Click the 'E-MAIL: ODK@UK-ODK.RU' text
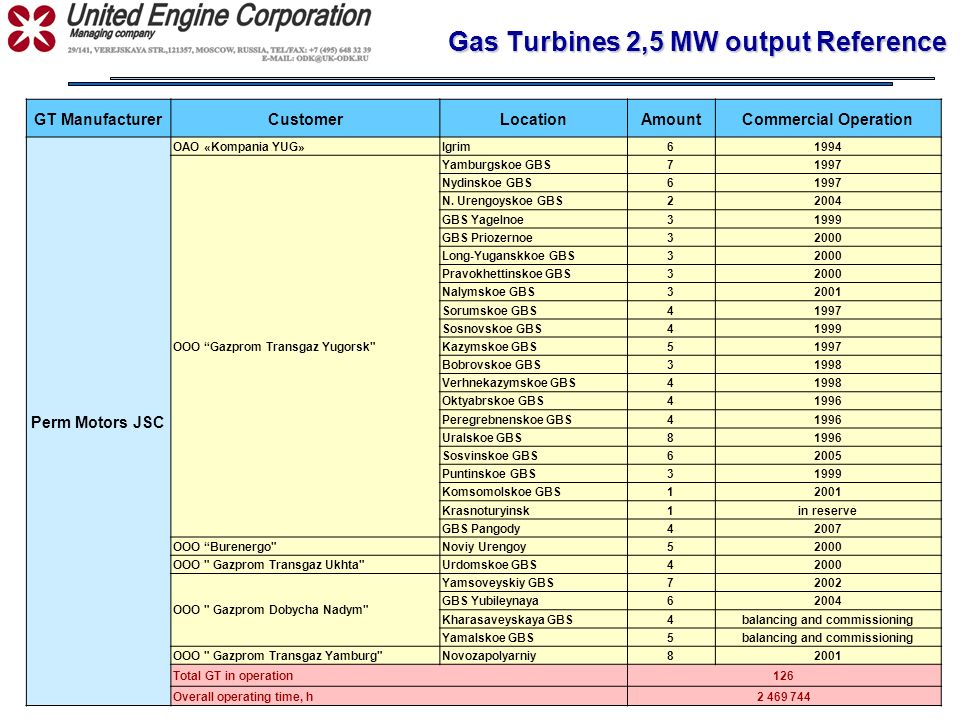Image resolution: width=960 pixels, height=720 pixels. [x=315, y=58]
